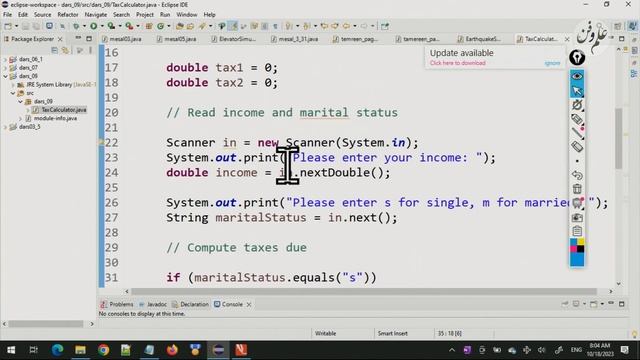The image size is (640, 360).
Task: Open the Source menu
Action: point(42,15)
